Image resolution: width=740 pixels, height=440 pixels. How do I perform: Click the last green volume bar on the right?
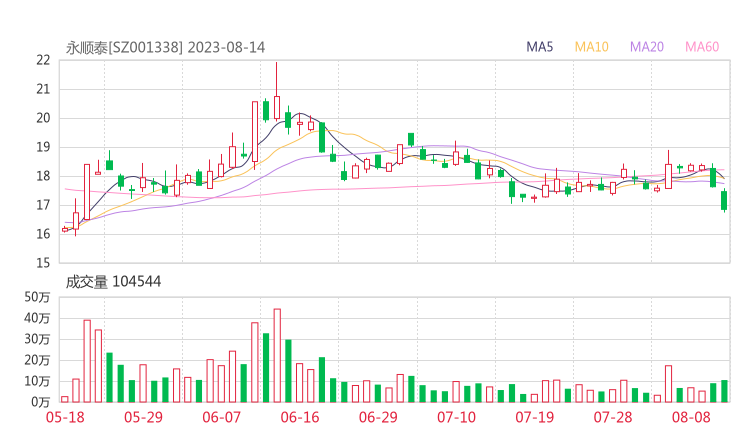(x=724, y=391)
